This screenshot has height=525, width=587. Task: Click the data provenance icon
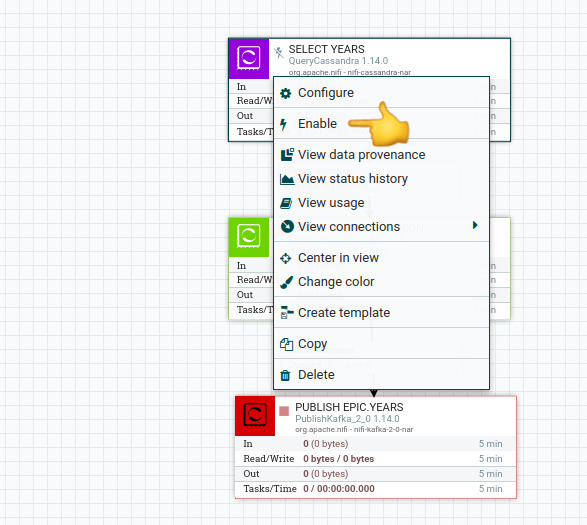(287, 155)
